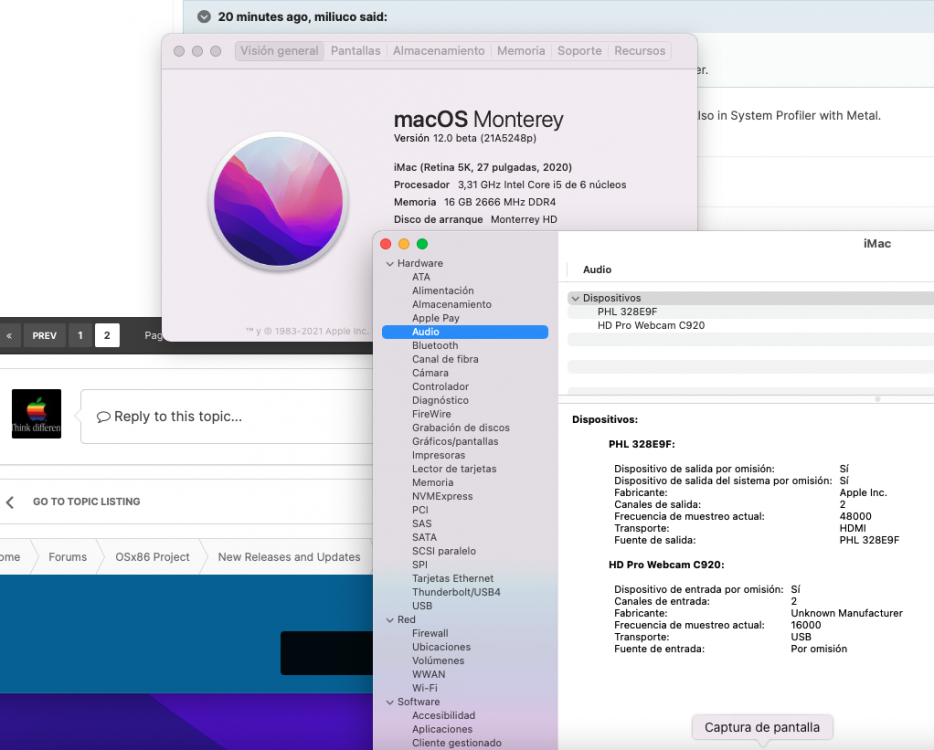Click the macOS Monterey logo image
The width and height of the screenshot is (934, 750).
click(x=278, y=201)
